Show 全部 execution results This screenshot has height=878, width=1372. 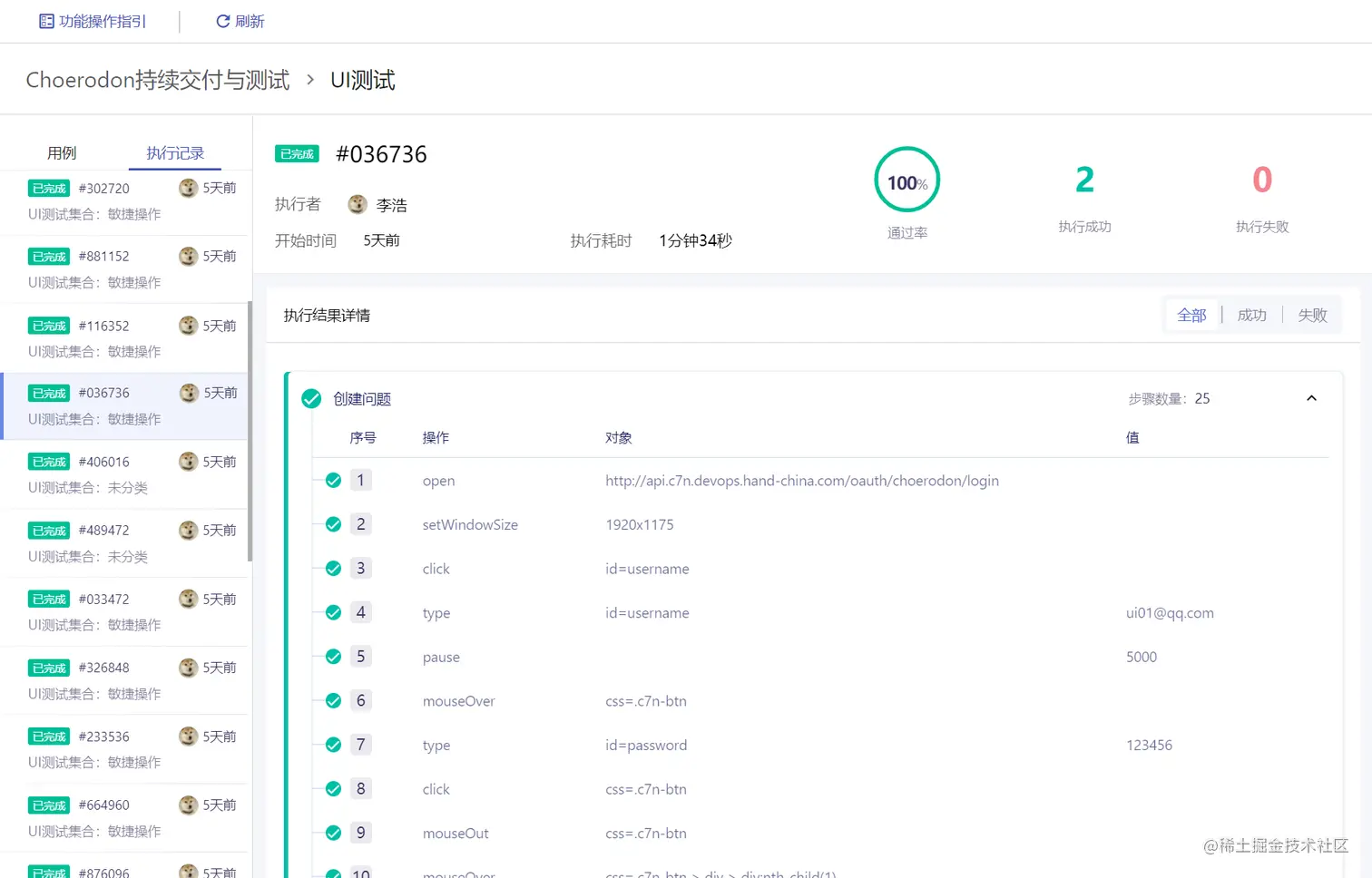pos(1191,315)
